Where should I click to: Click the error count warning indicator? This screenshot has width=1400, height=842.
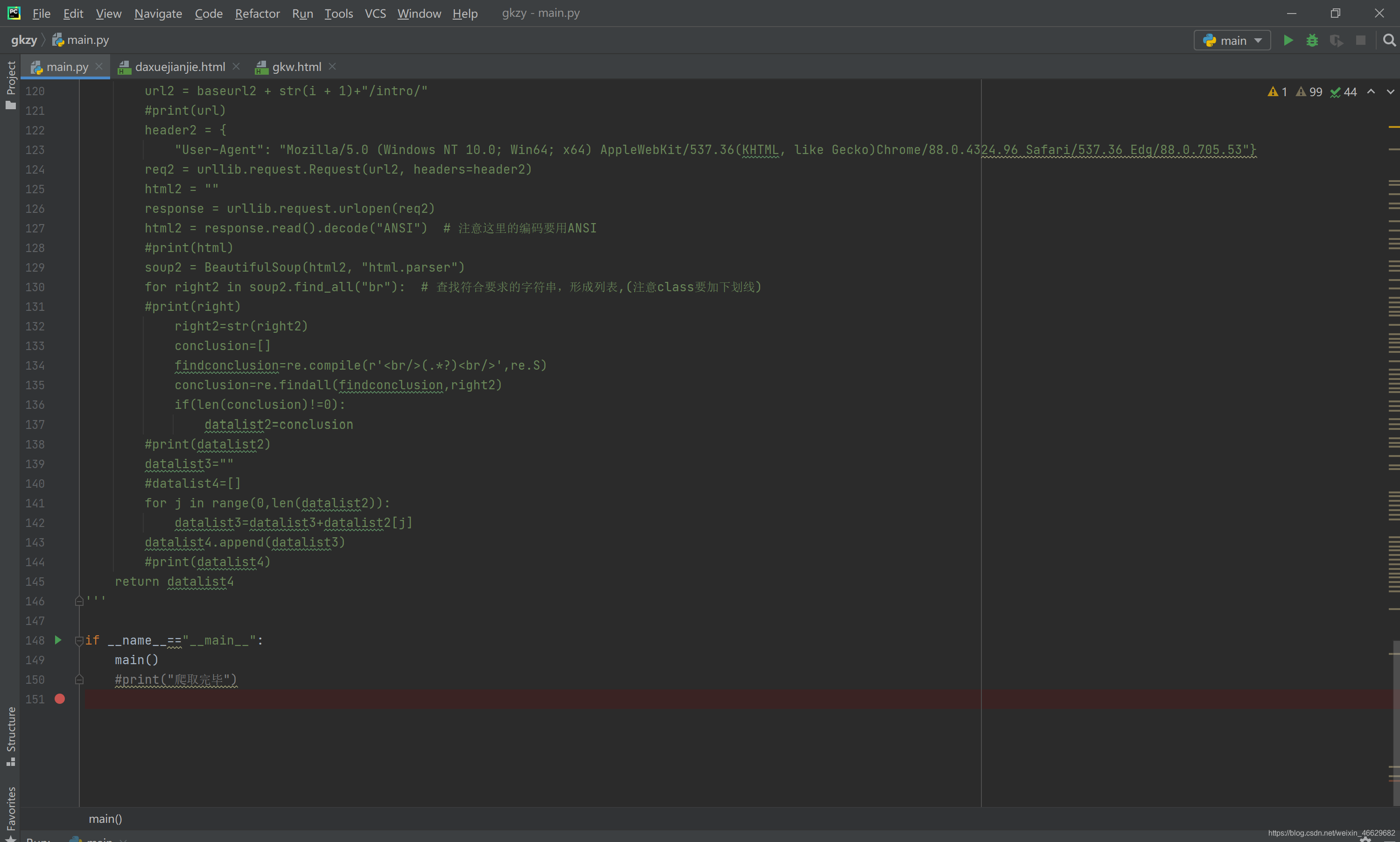tap(1277, 91)
